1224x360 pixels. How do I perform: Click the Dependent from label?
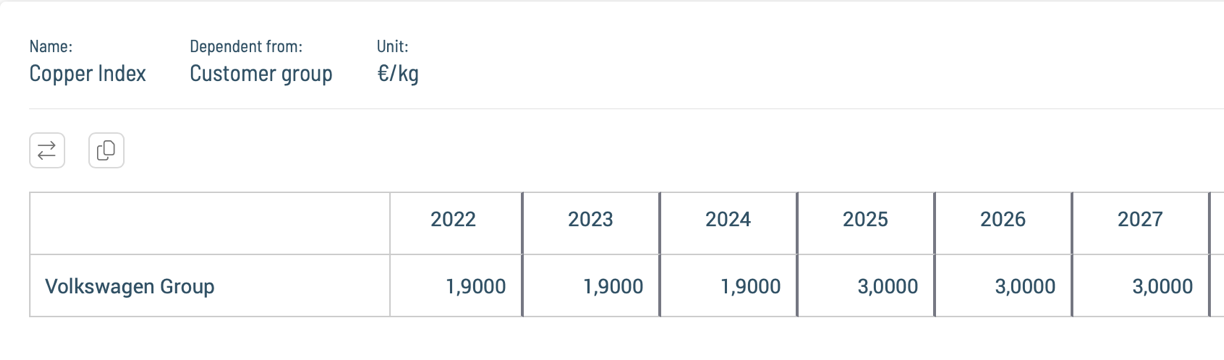[246, 46]
